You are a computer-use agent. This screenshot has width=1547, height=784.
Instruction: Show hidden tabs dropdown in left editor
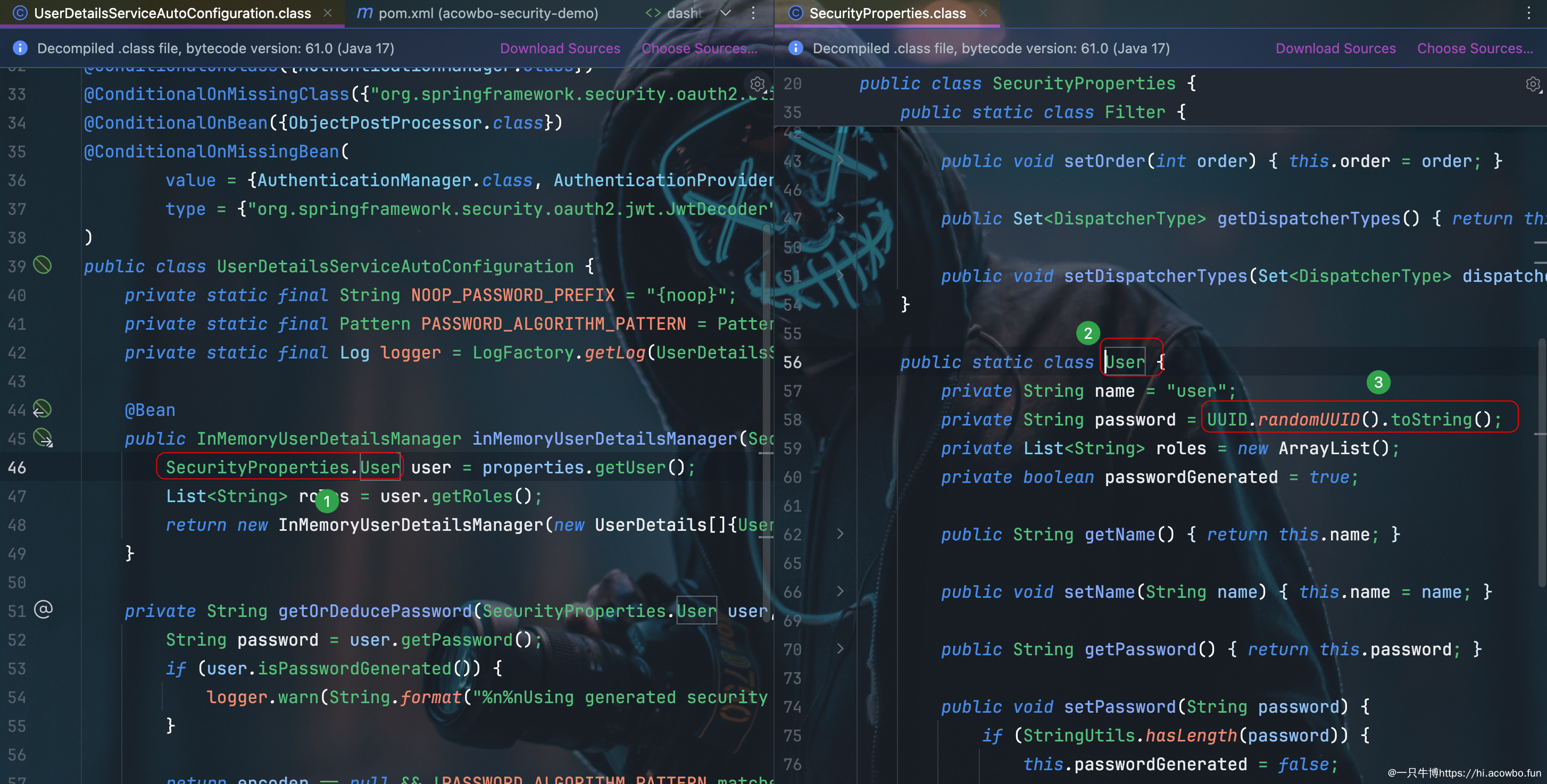click(726, 13)
